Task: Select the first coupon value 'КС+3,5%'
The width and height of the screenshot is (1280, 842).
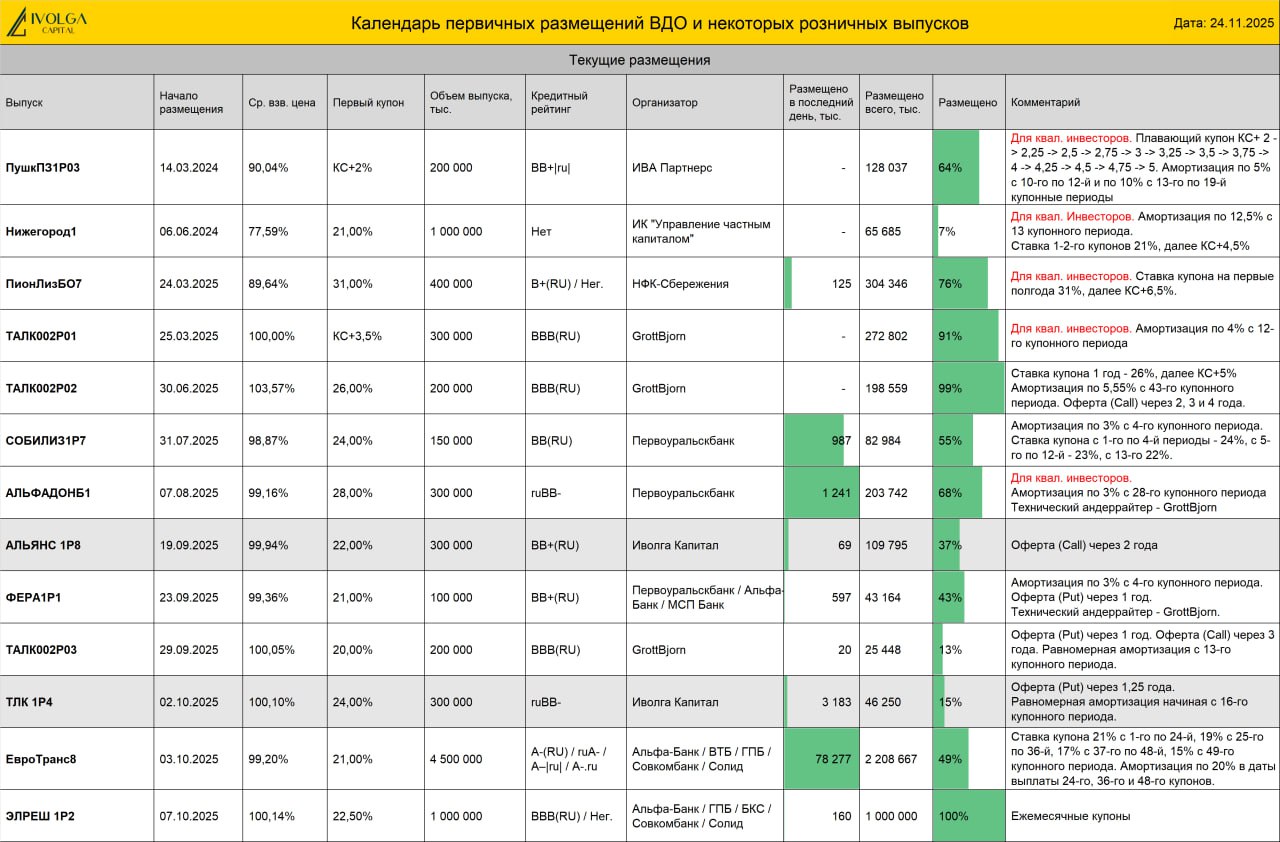Action: coord(357,336)
